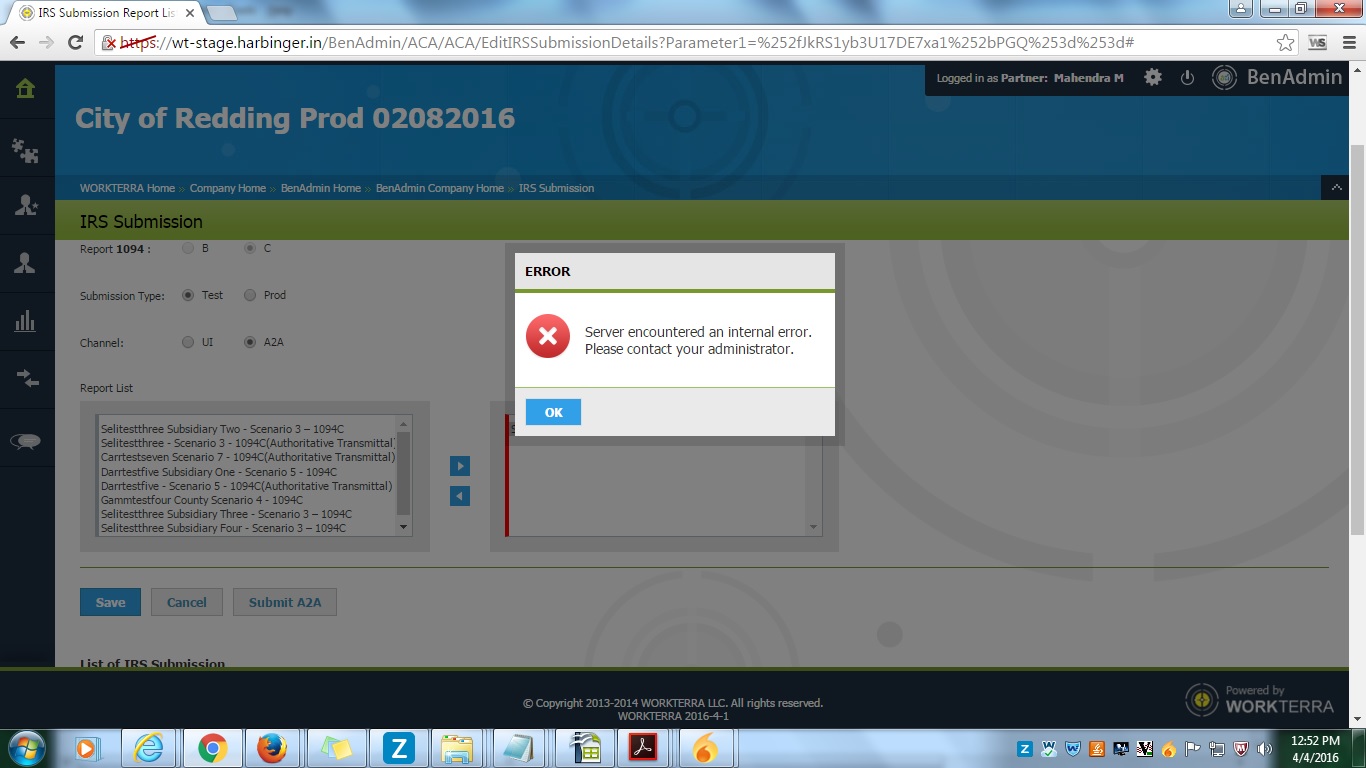Open the transfer arrows sidebar icon
This screenshot has width=1366, height=768.
[26, 378]
